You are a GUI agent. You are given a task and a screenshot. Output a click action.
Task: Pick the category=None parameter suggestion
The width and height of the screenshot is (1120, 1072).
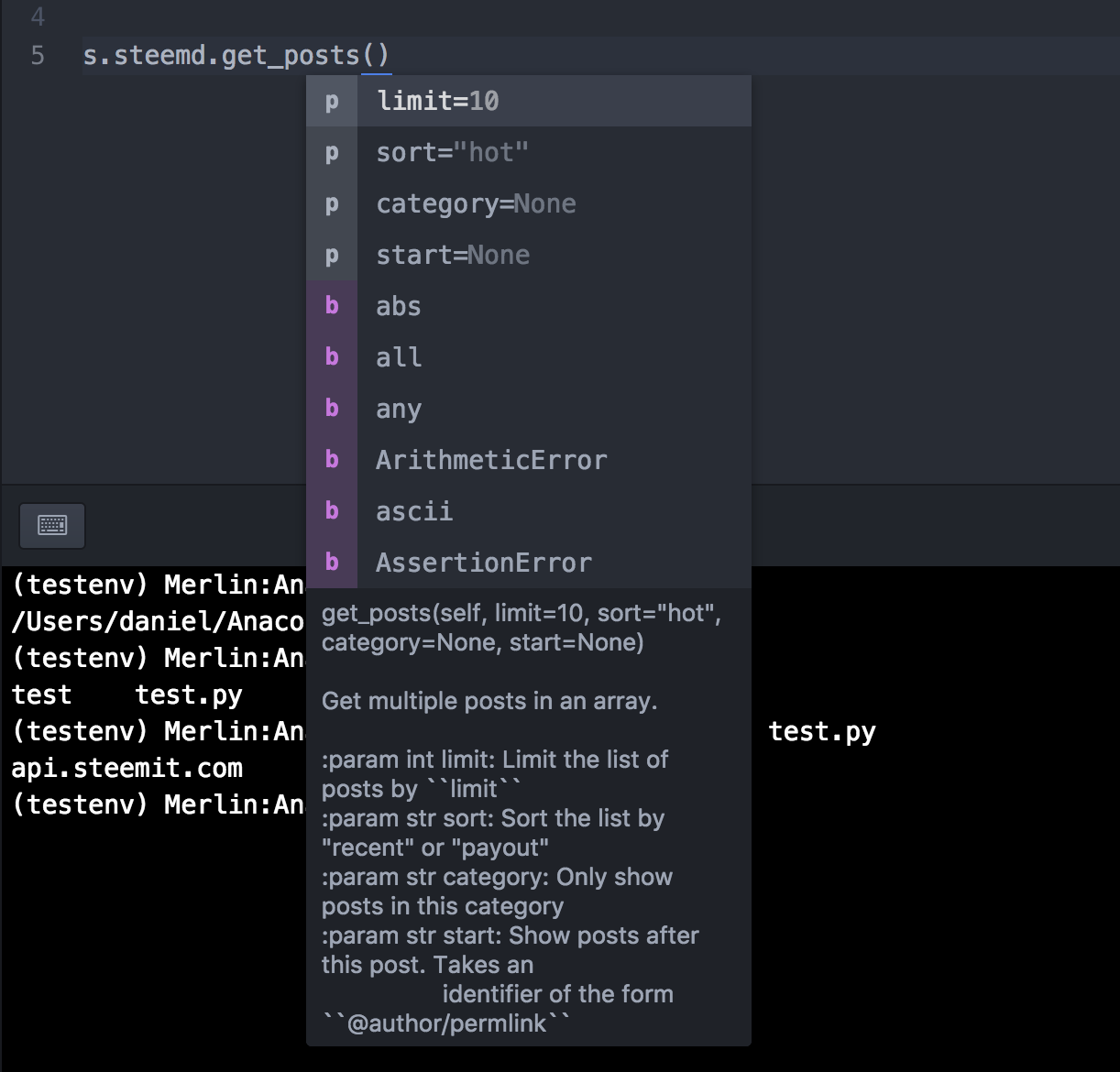(529, 203)
